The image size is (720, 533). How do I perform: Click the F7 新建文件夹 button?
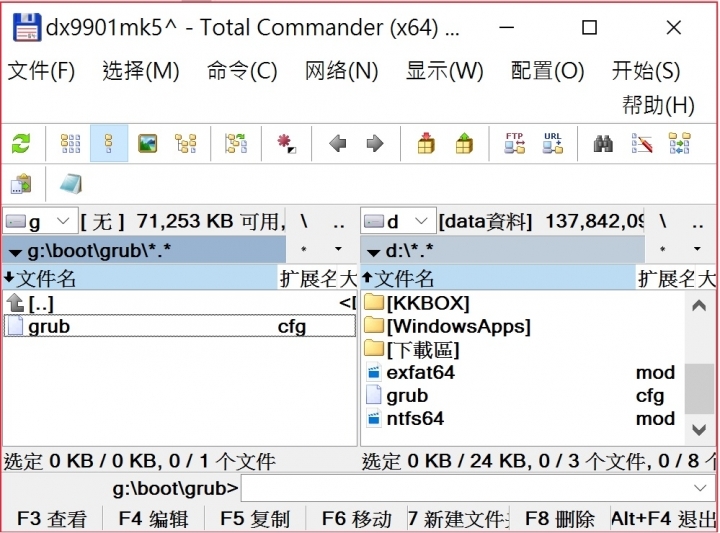(458, 519)
